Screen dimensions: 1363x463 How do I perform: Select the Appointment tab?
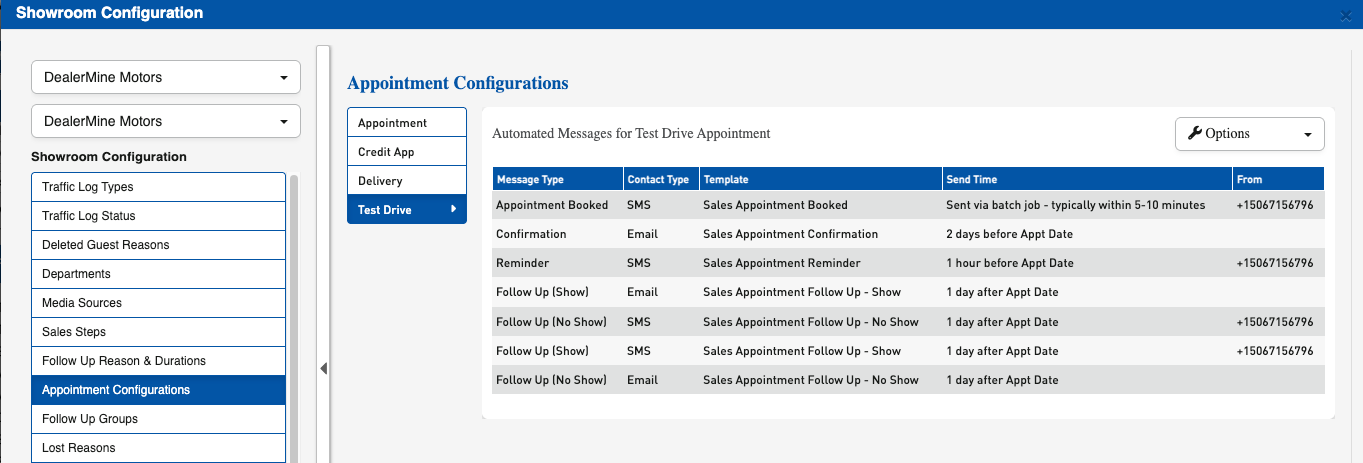(406, 123)
